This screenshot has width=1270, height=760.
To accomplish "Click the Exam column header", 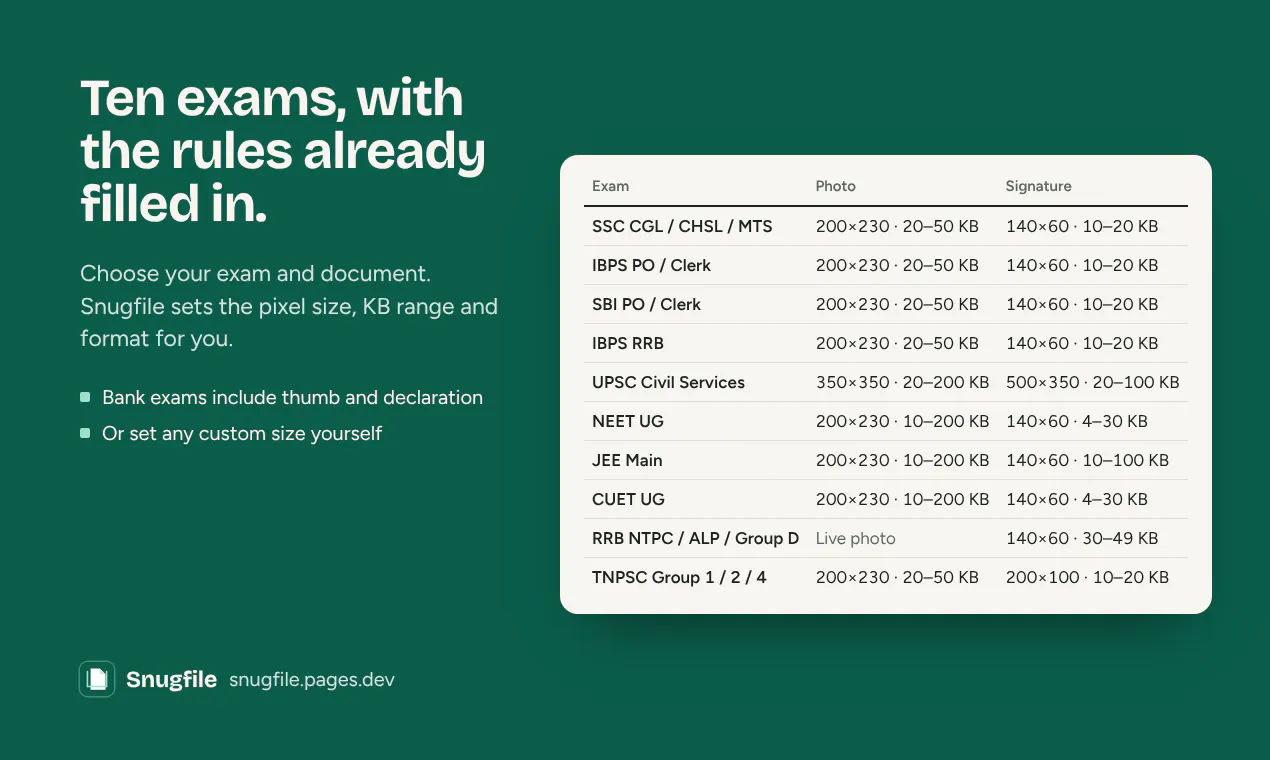I will click(x=610, y=186).
